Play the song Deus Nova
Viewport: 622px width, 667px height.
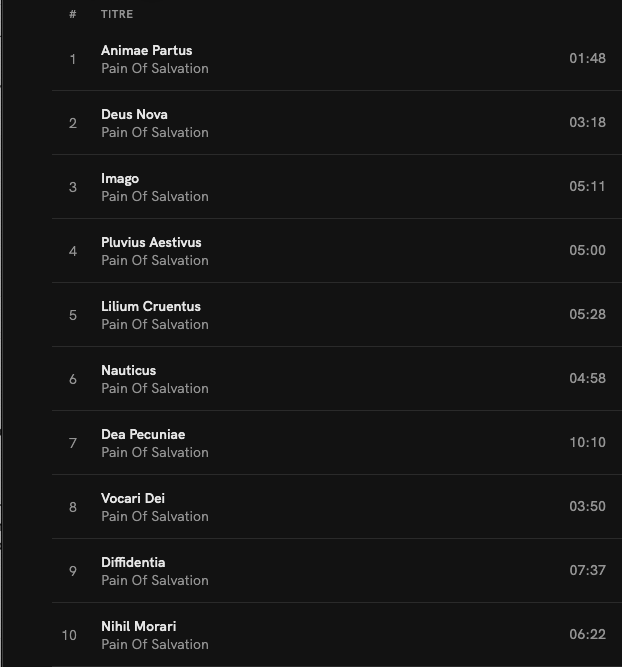[x=134, y=114]
